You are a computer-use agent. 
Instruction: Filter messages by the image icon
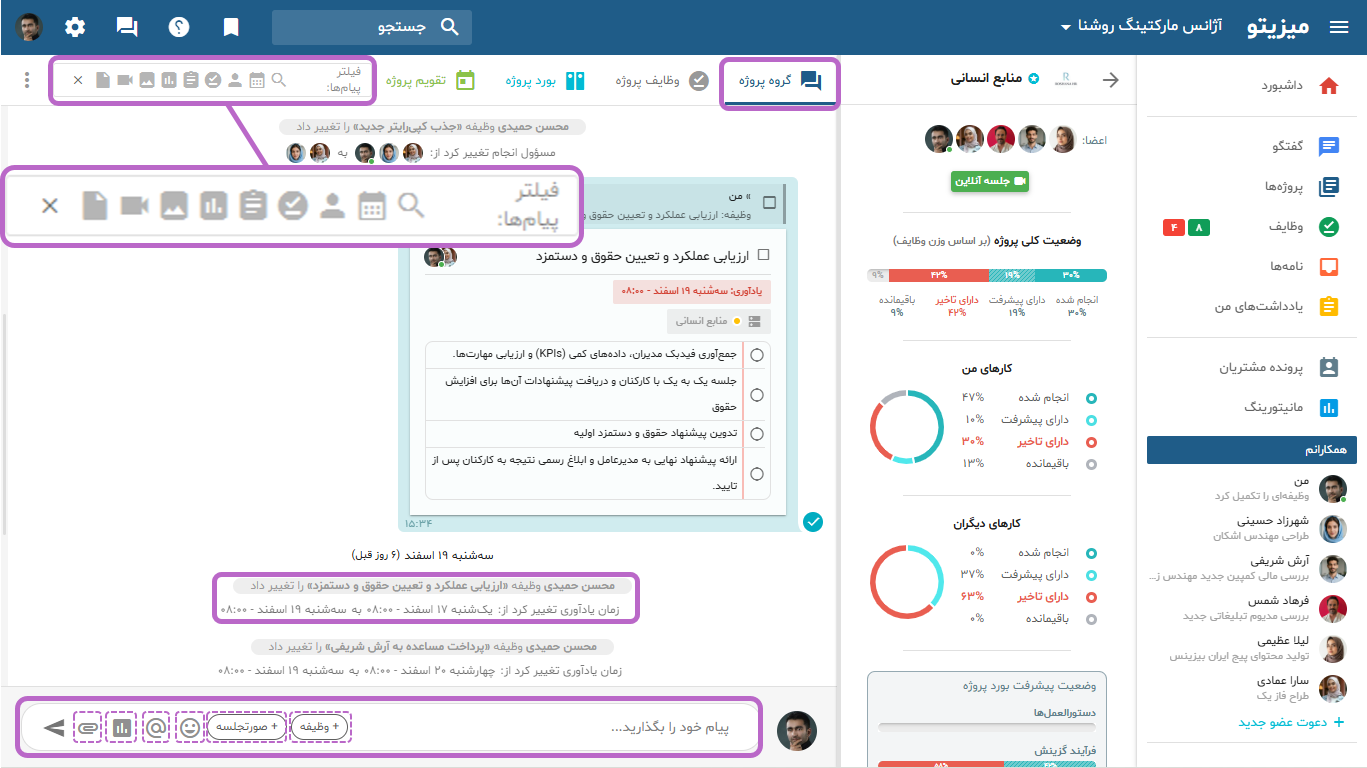pos(147,80)
